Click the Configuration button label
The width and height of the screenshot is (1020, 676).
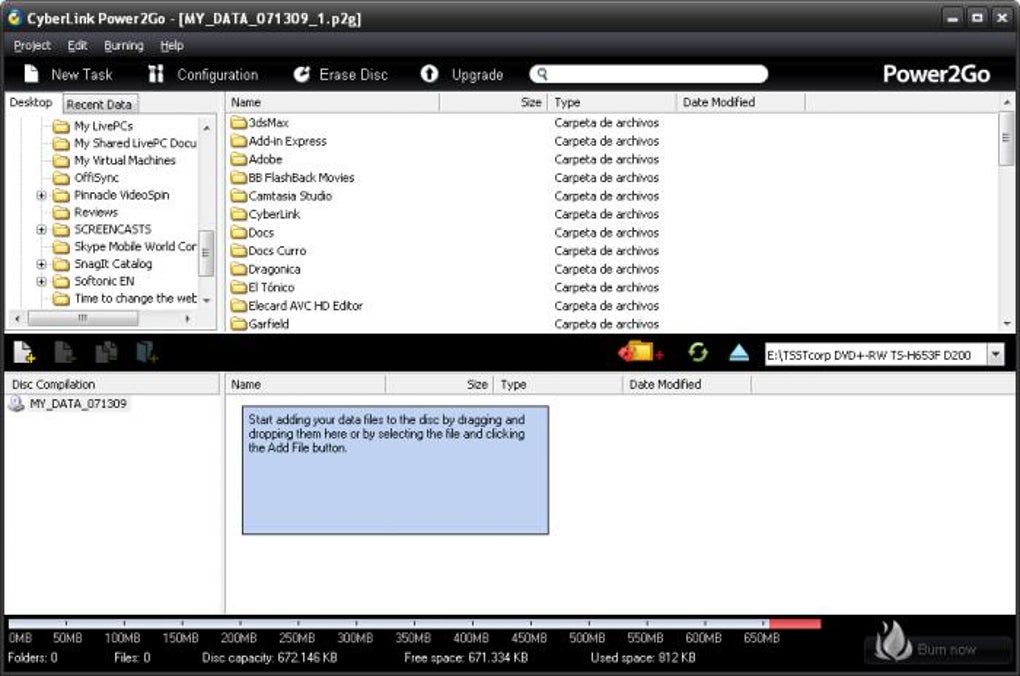217,74
